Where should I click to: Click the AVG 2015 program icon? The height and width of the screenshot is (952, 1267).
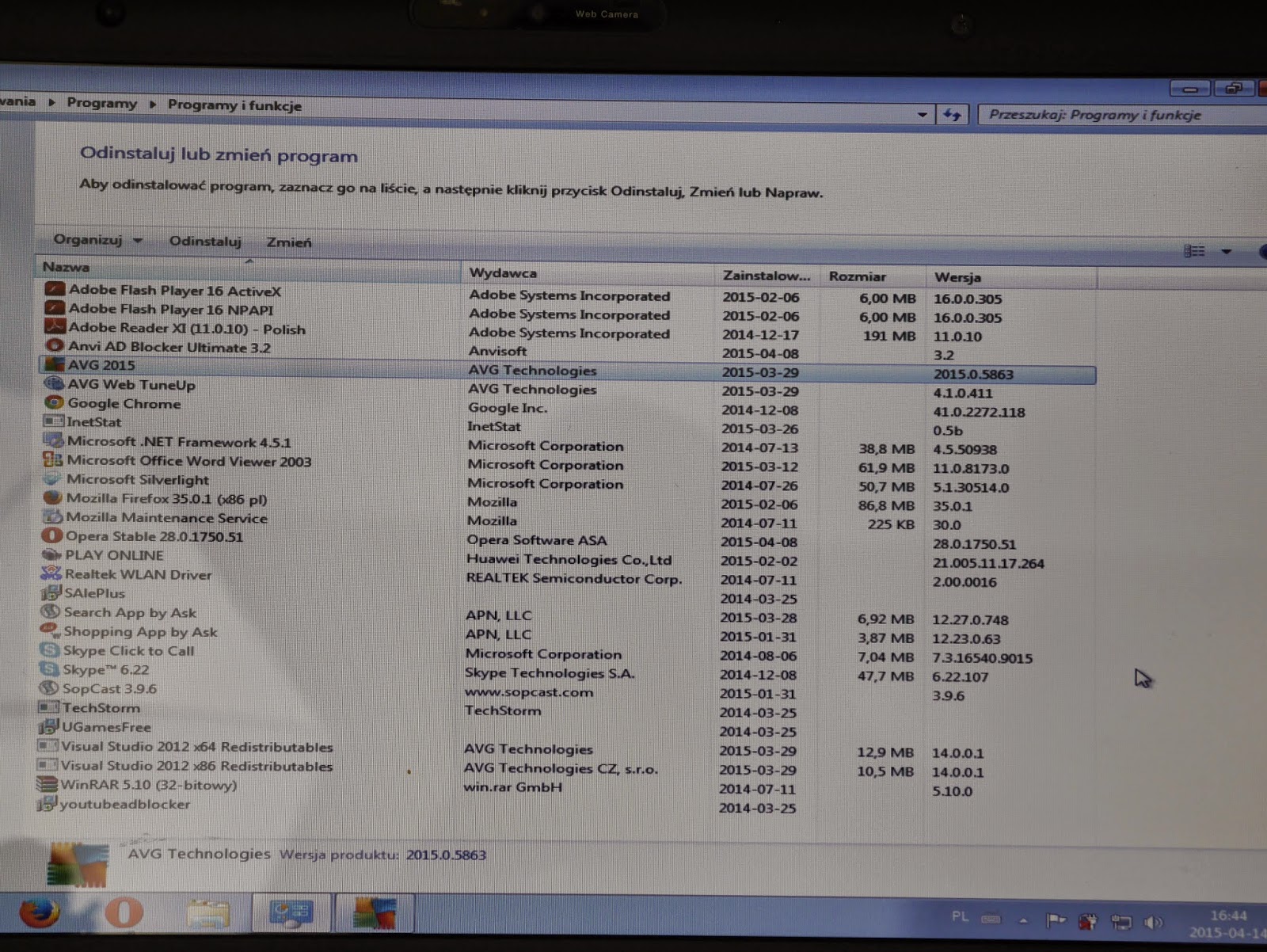pos(54,364)
